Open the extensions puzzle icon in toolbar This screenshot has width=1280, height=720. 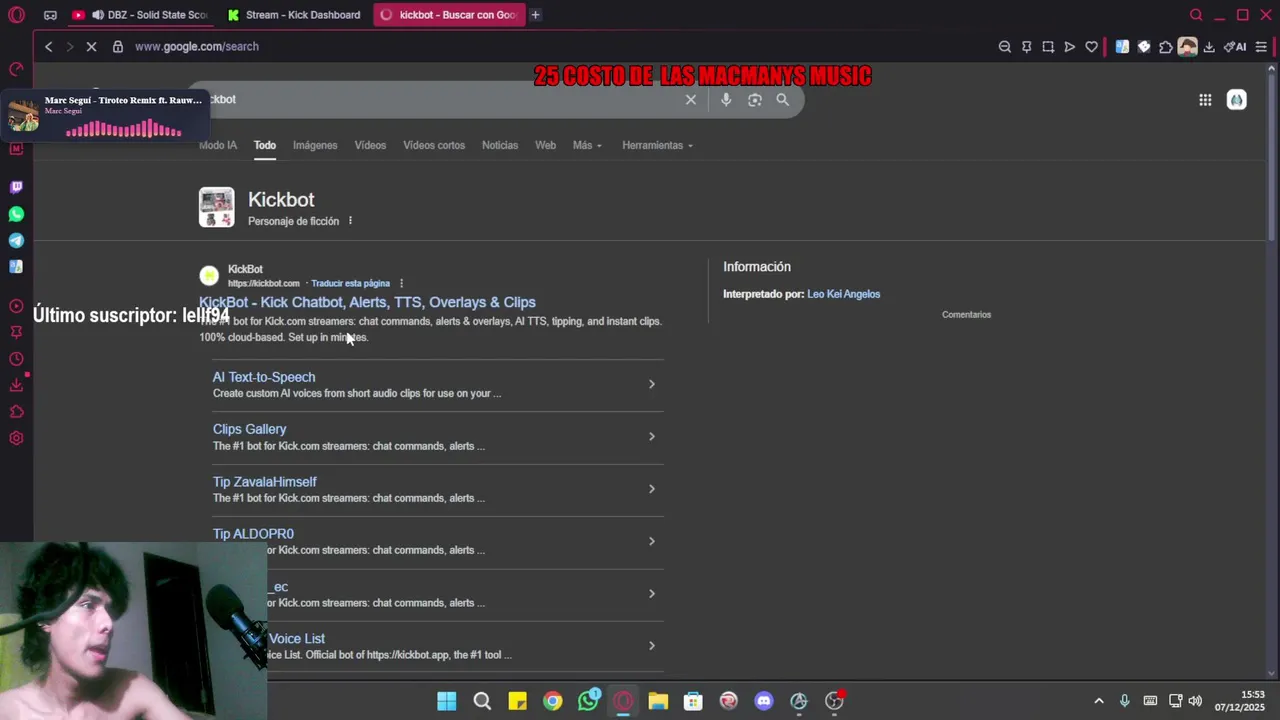point(1166,46)
